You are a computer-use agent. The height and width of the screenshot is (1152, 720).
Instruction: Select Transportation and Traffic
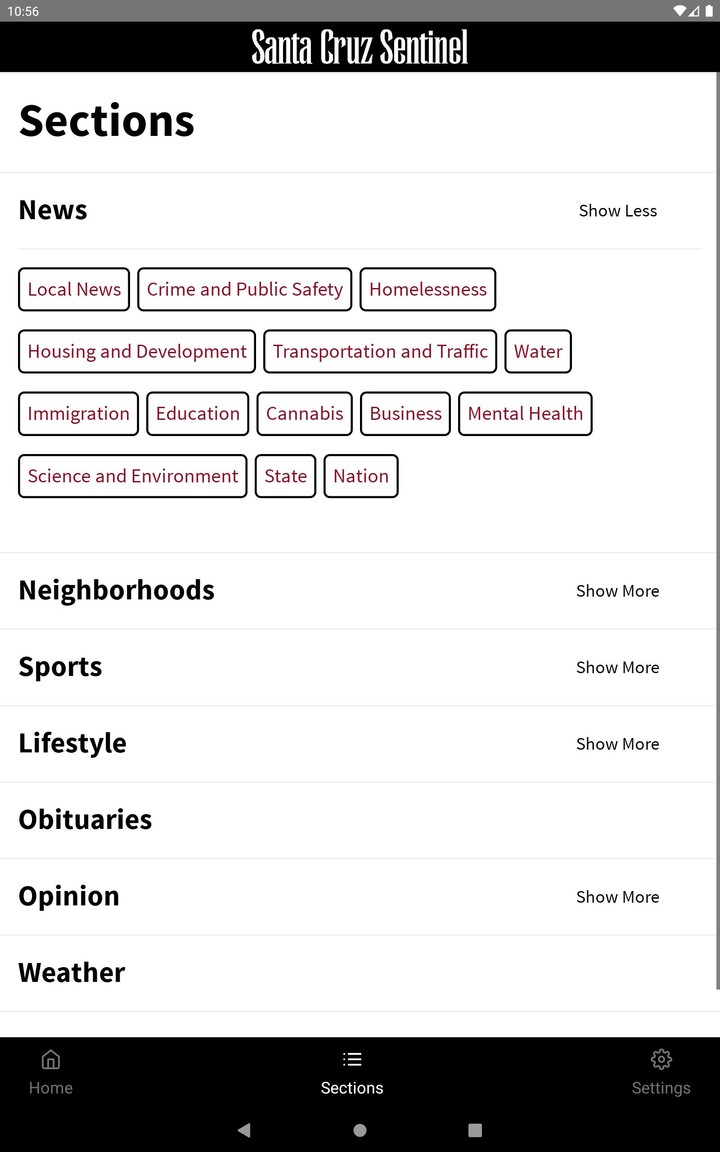click(380, 351)
